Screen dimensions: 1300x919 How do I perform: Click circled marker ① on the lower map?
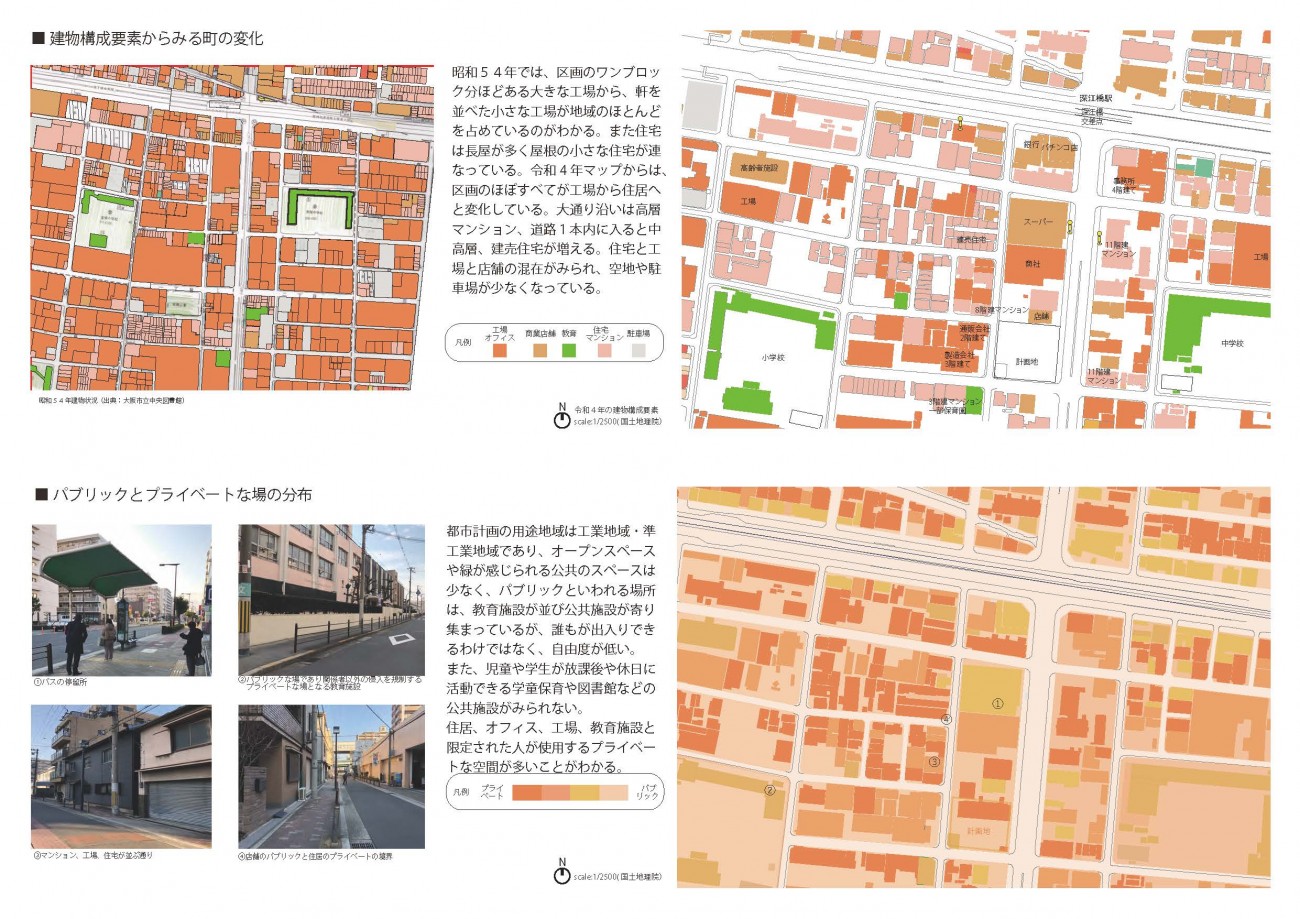(x=997, y=703)
